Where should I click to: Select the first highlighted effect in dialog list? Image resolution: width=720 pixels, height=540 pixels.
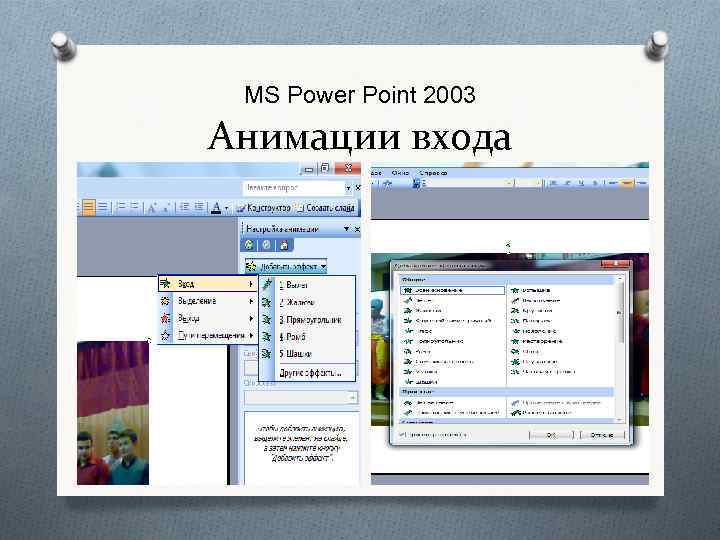pyautogui.click(x=453, y=290)
